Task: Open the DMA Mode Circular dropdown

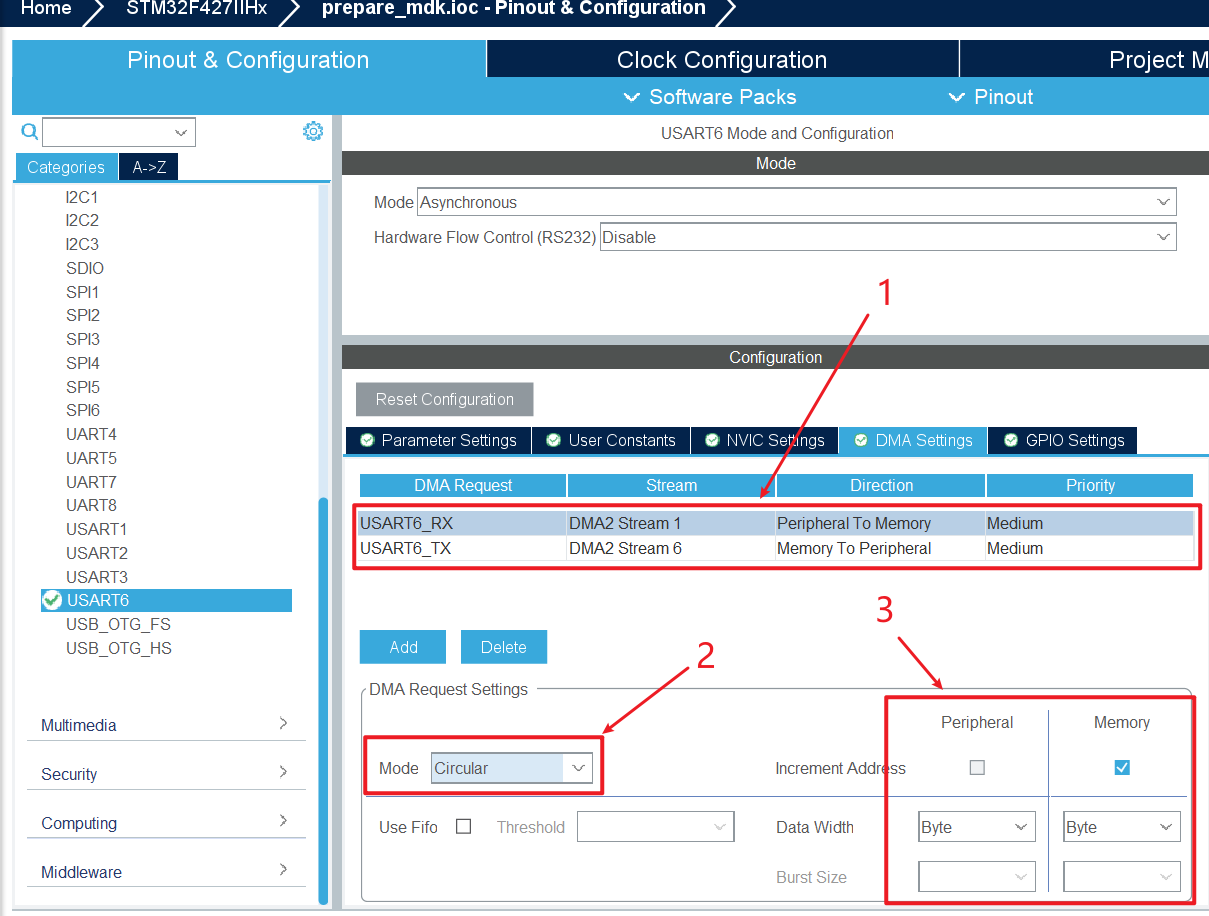Action: pyautogui.click(x=512, y=768)
